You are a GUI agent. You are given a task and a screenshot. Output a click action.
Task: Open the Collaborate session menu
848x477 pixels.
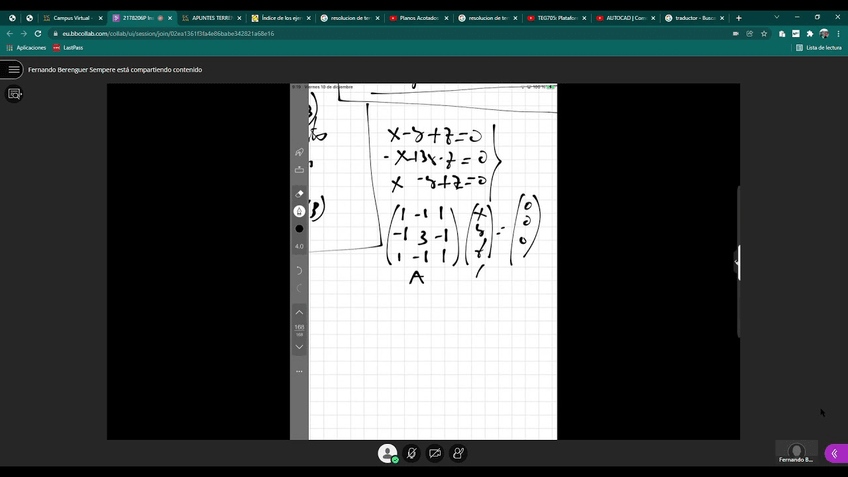(13, 69)
